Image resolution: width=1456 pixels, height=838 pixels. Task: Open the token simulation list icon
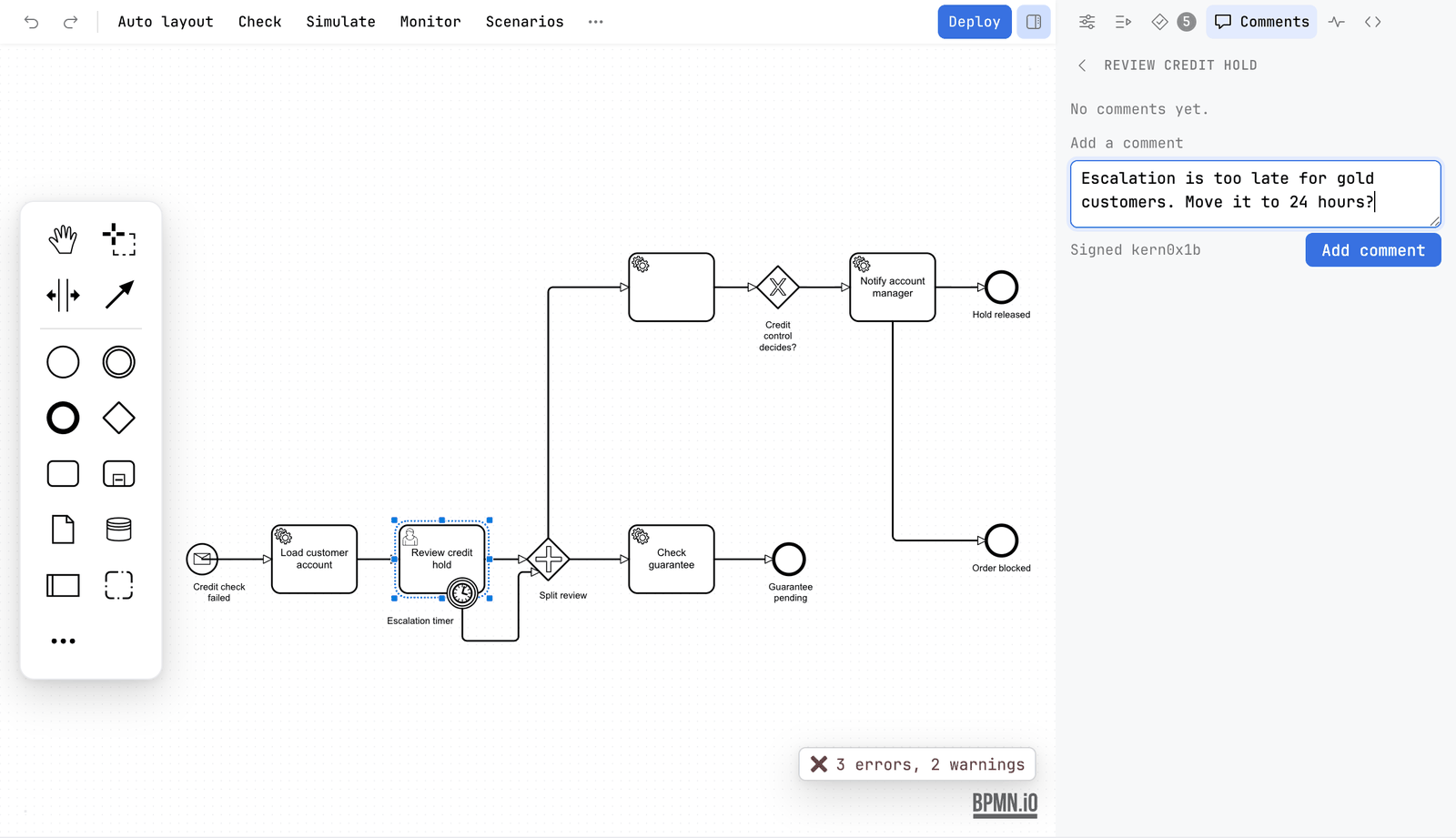click(x=1123, y=22)
